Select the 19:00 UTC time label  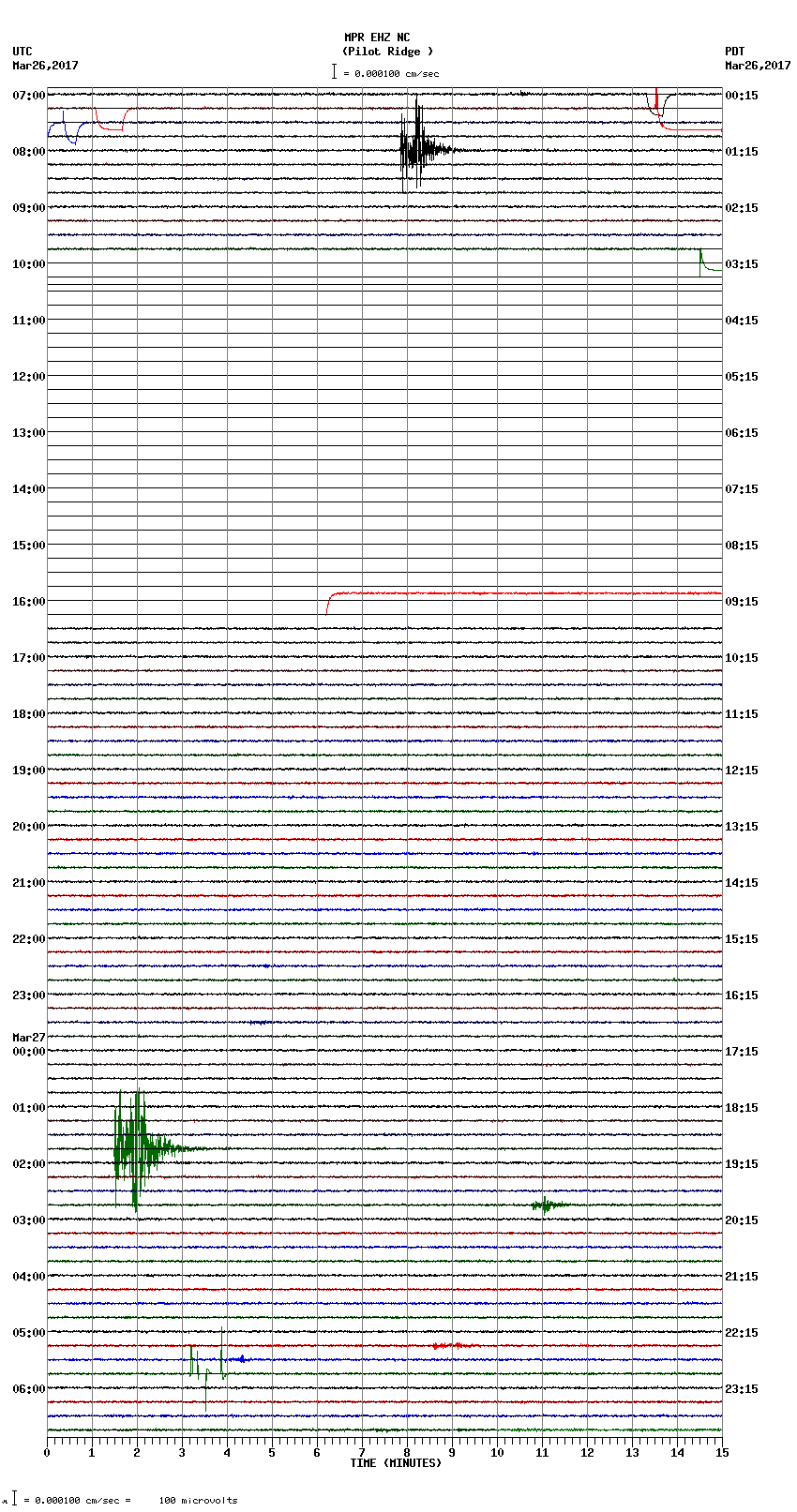(29, 771)
